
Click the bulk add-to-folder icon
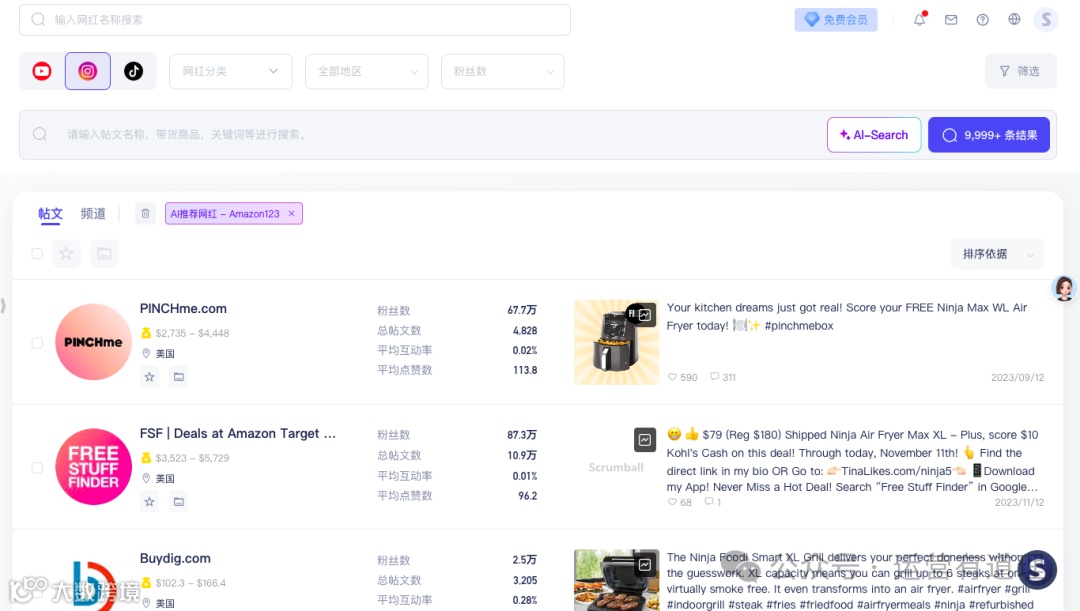(x=105, y=253)
